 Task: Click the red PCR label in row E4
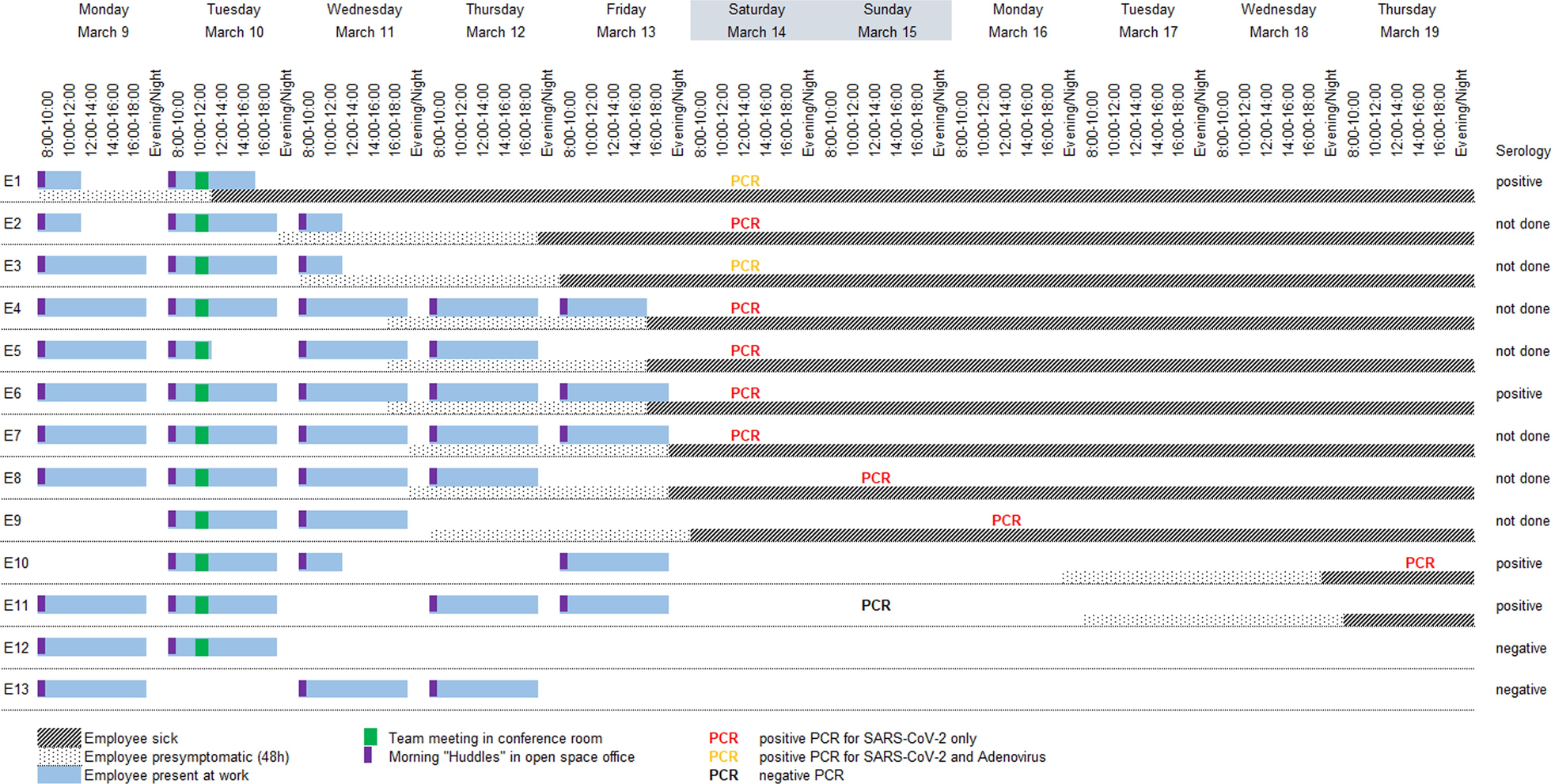tap(745, 309)
